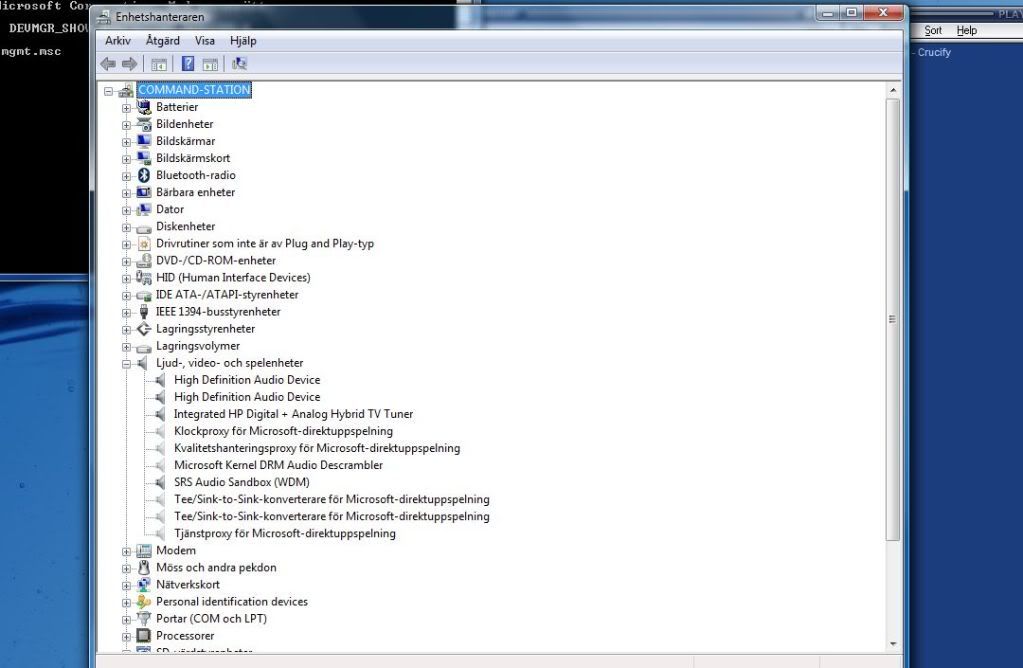This screenshot has width=1023, height=668.
Task: Click the SRS Audio Sandbox speaker icon
Action: [160, 482]
